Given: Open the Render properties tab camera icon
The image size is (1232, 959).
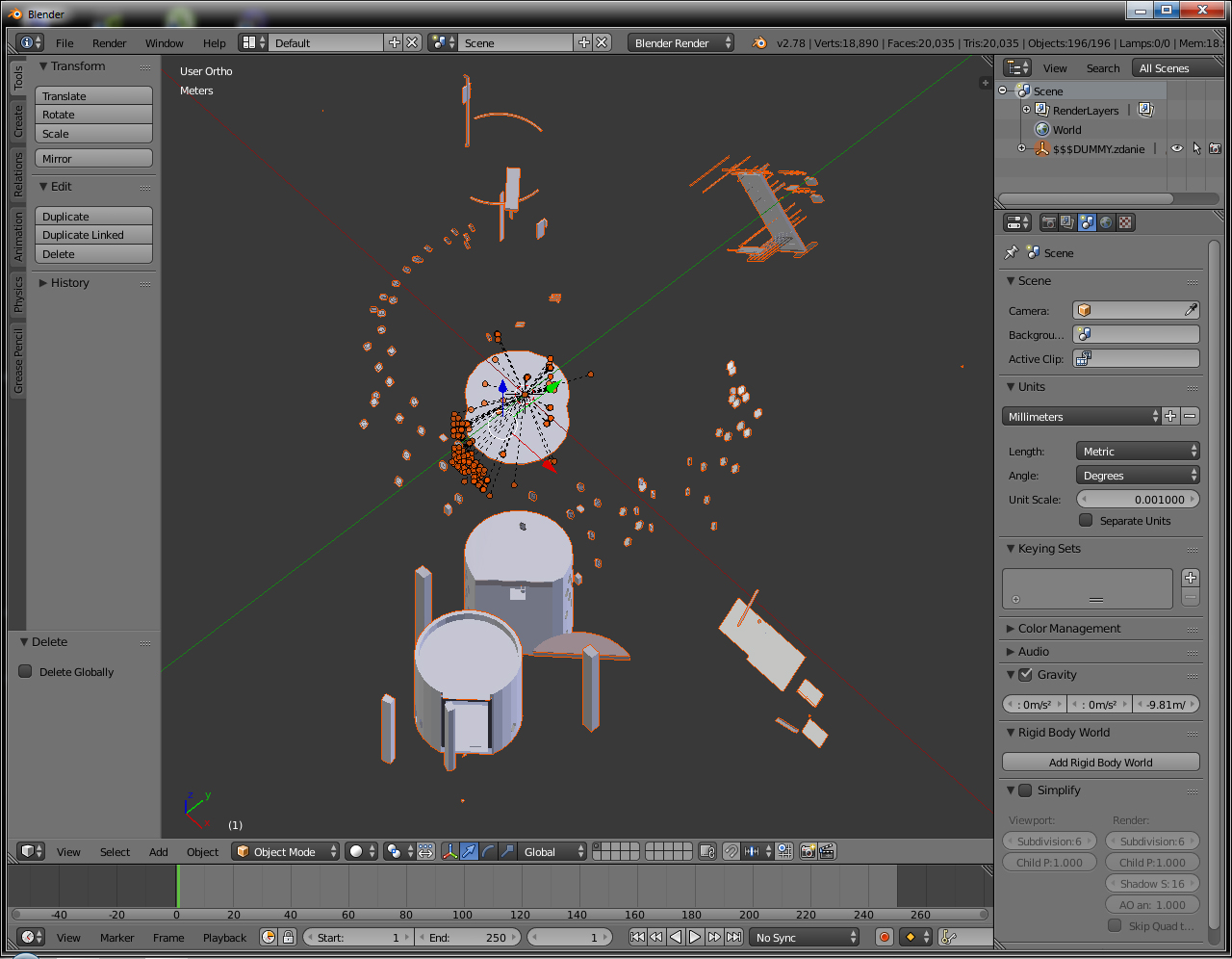Looking at the screenshot, I should 1049,222.
